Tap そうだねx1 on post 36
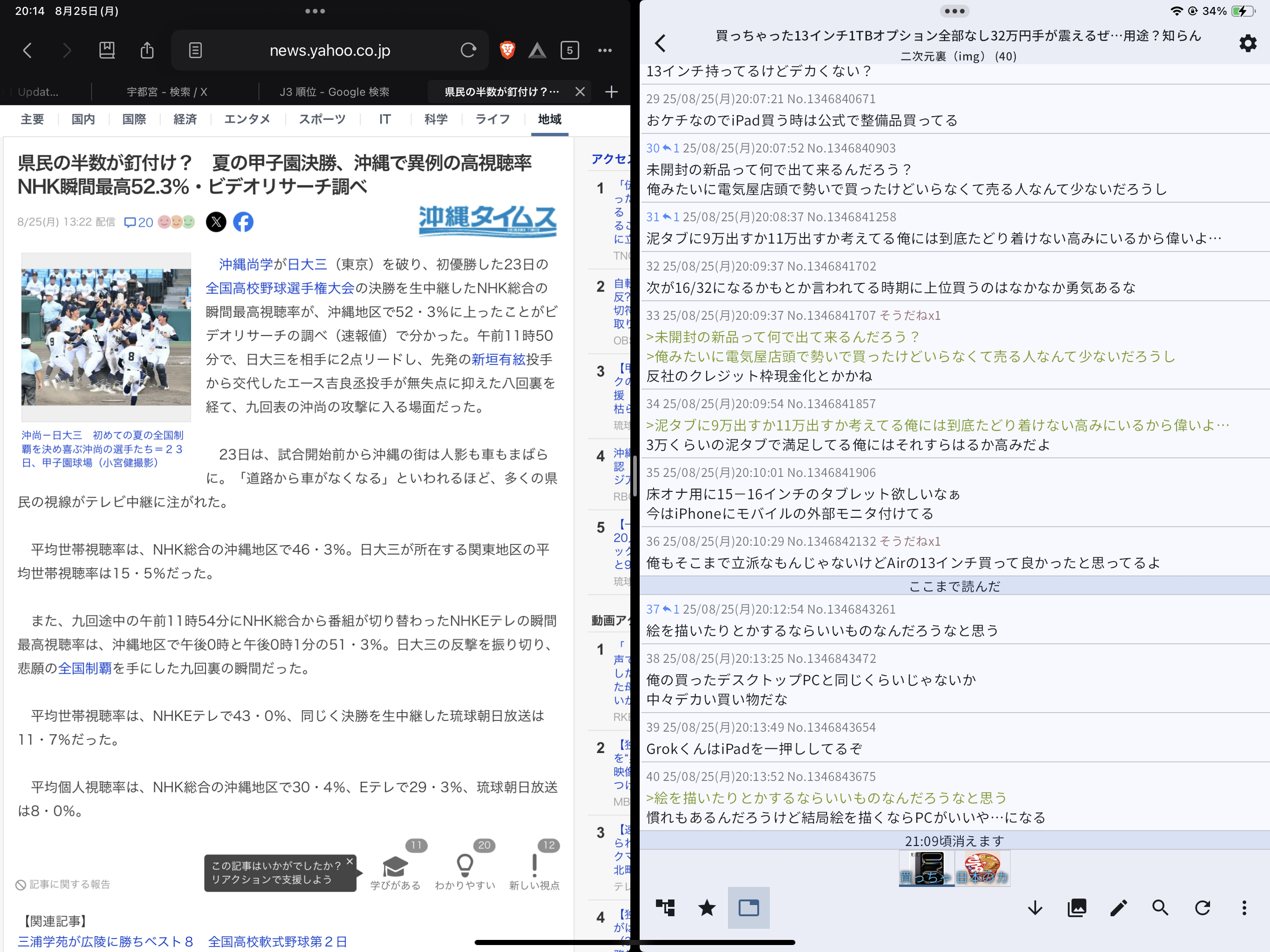The image size is (1270, 952). pos(910,542)
